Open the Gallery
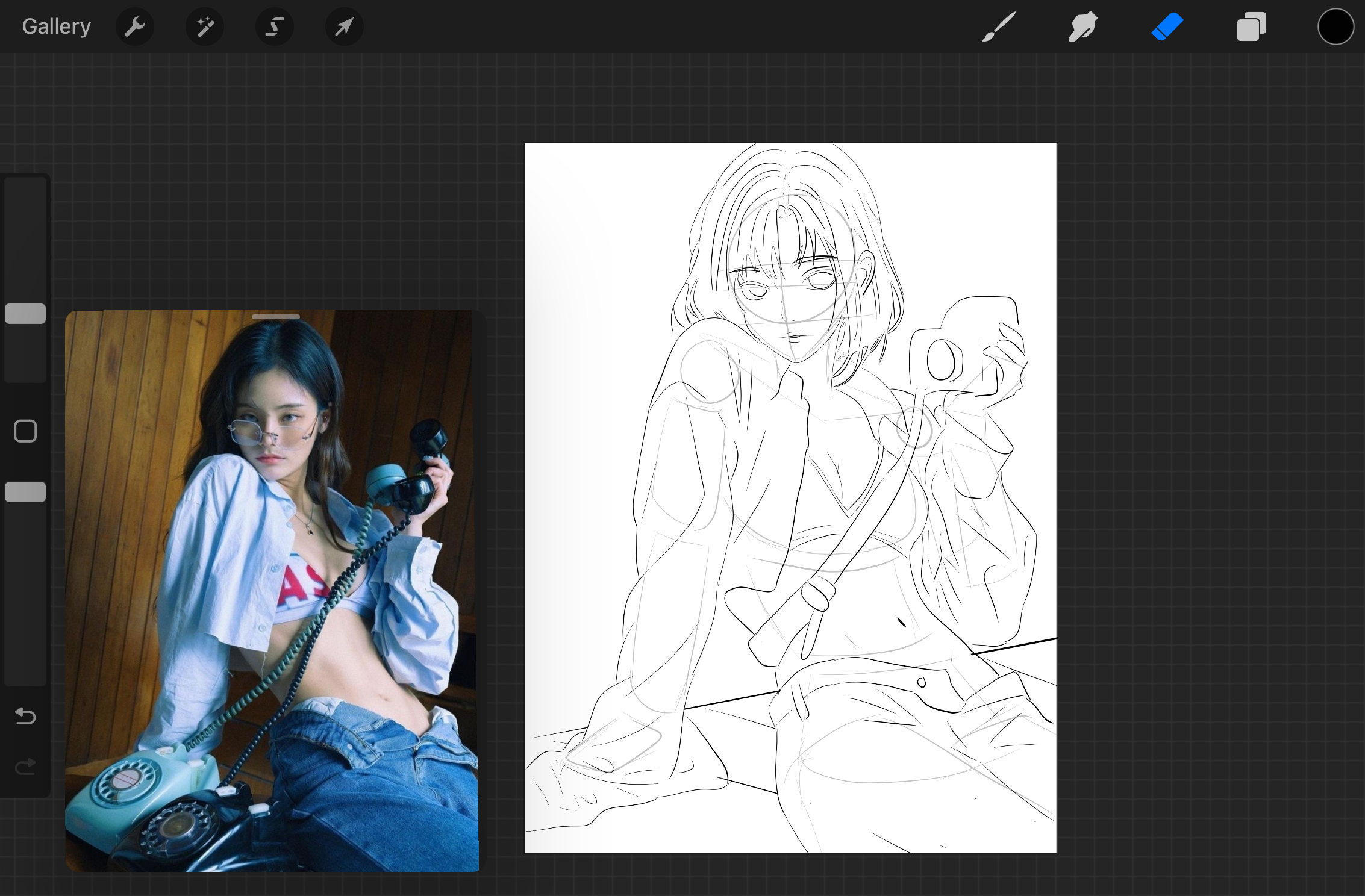Image resolution: width=1365 pixels, height=896 pixels. coord(57,26)
